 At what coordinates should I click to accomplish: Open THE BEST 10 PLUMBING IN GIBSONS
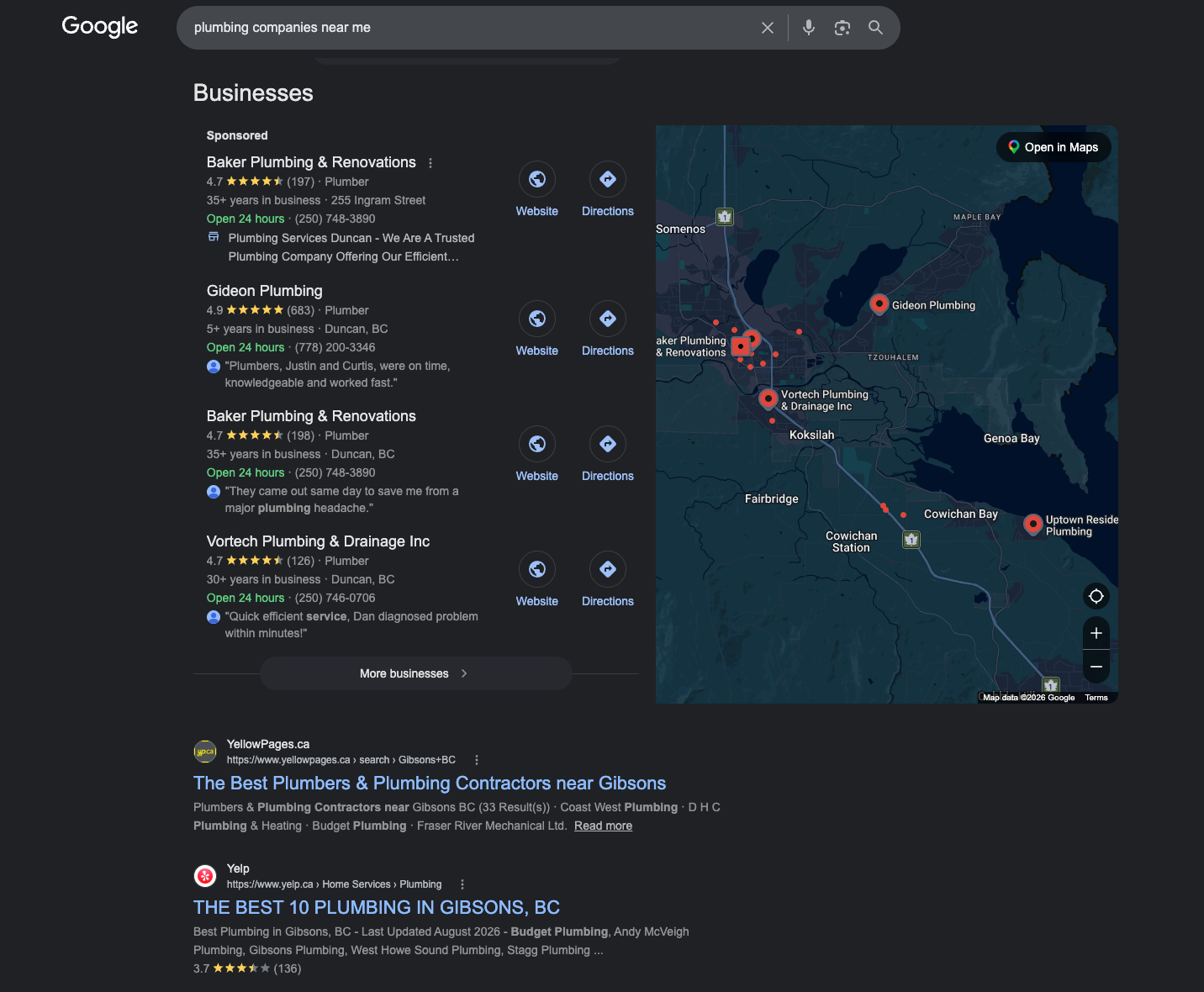(377, 907)
